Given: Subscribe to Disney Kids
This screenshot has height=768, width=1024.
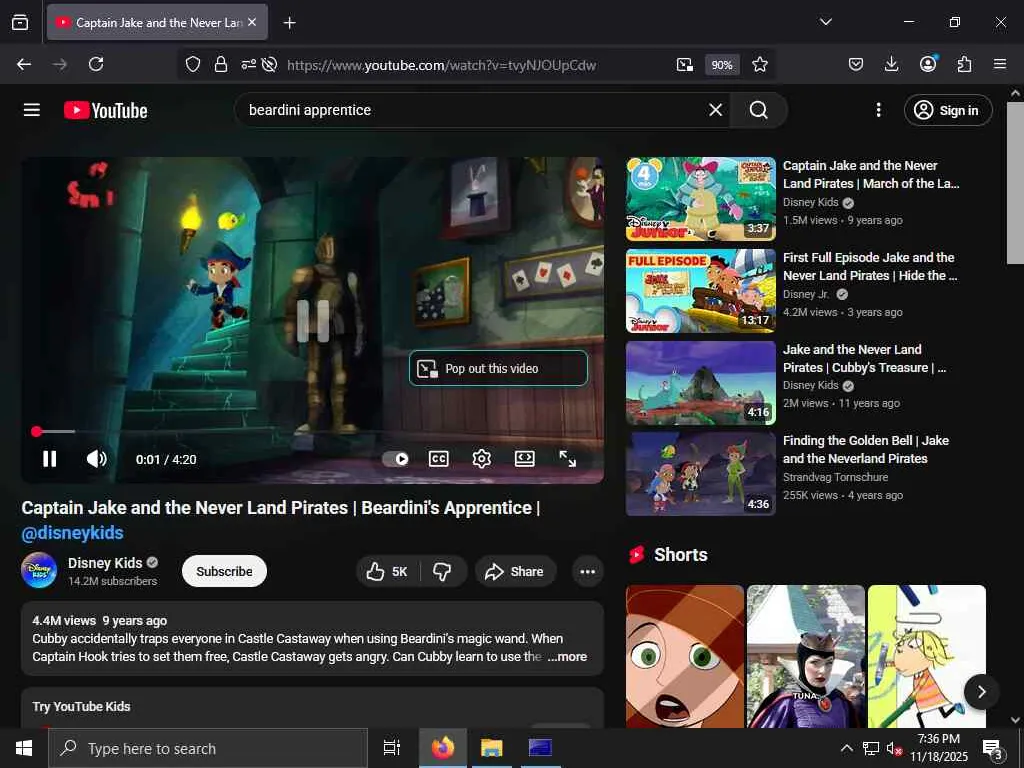Looking at the screenshot, I should [224, 571].
